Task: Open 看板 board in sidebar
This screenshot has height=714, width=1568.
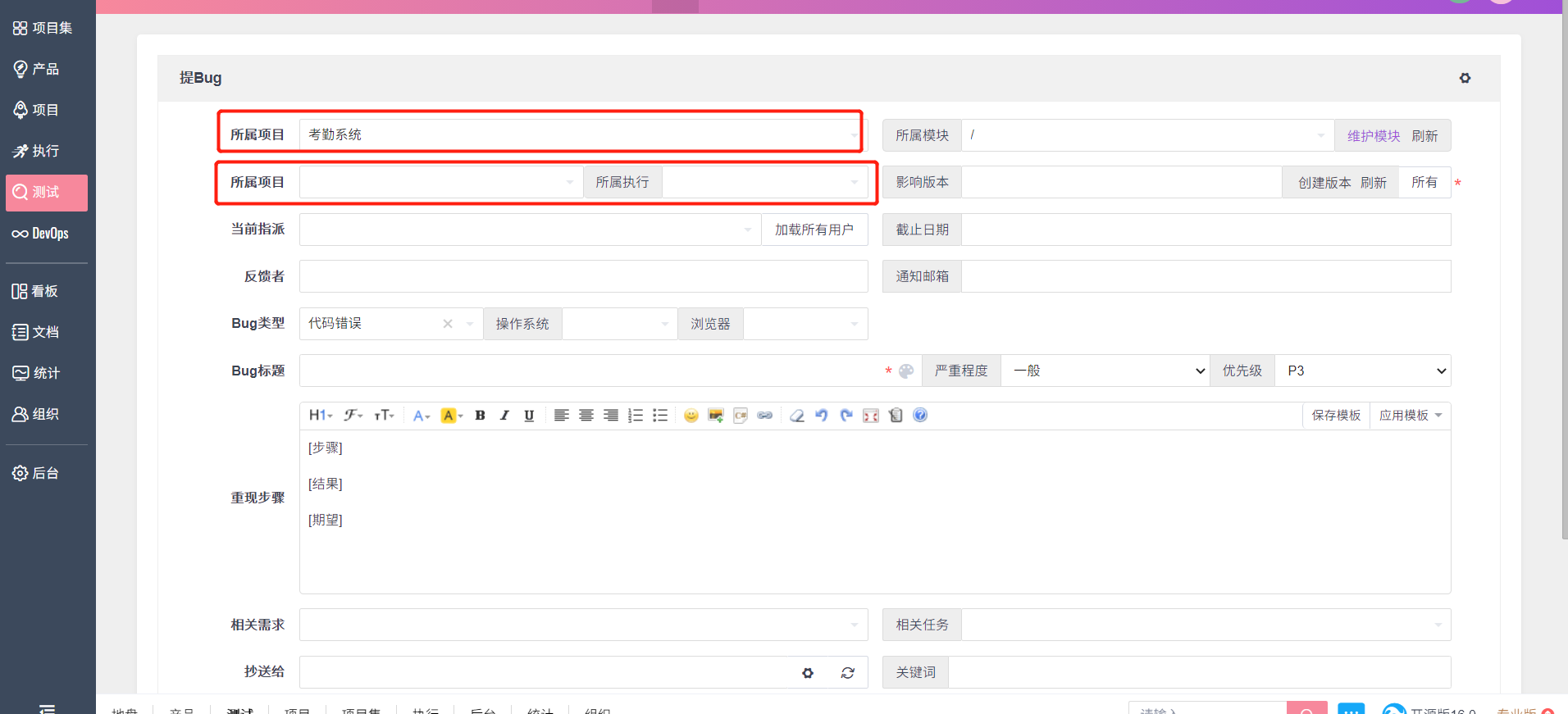Action: (35, 291)
